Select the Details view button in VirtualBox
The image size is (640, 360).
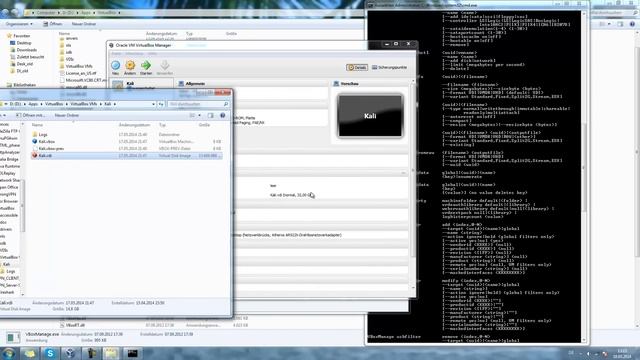point(357,67)
